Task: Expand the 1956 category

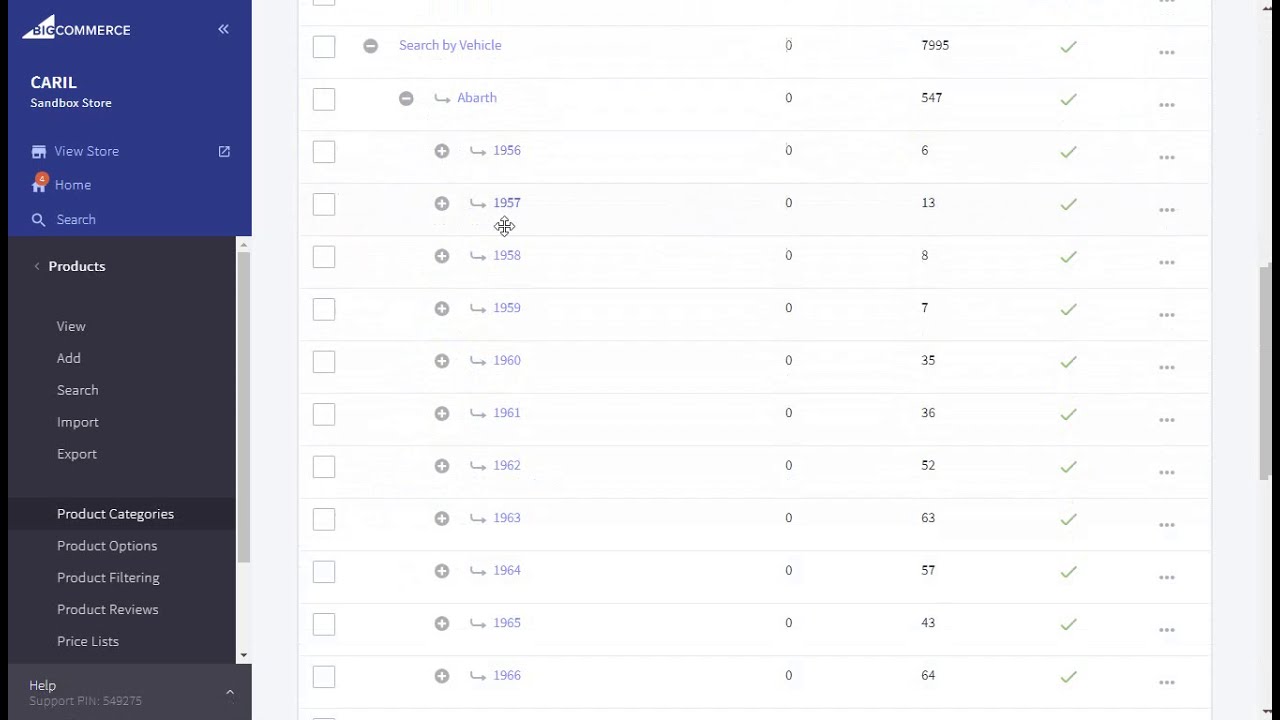Action: coord(442,151)
